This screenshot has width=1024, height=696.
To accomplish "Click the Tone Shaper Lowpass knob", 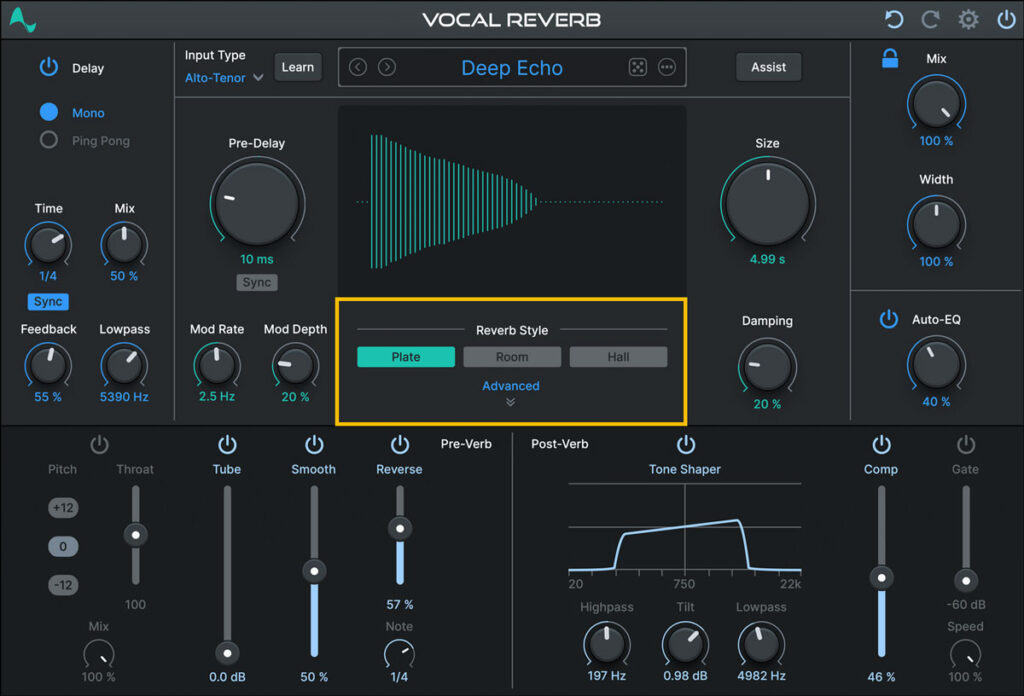I will 761,644.
